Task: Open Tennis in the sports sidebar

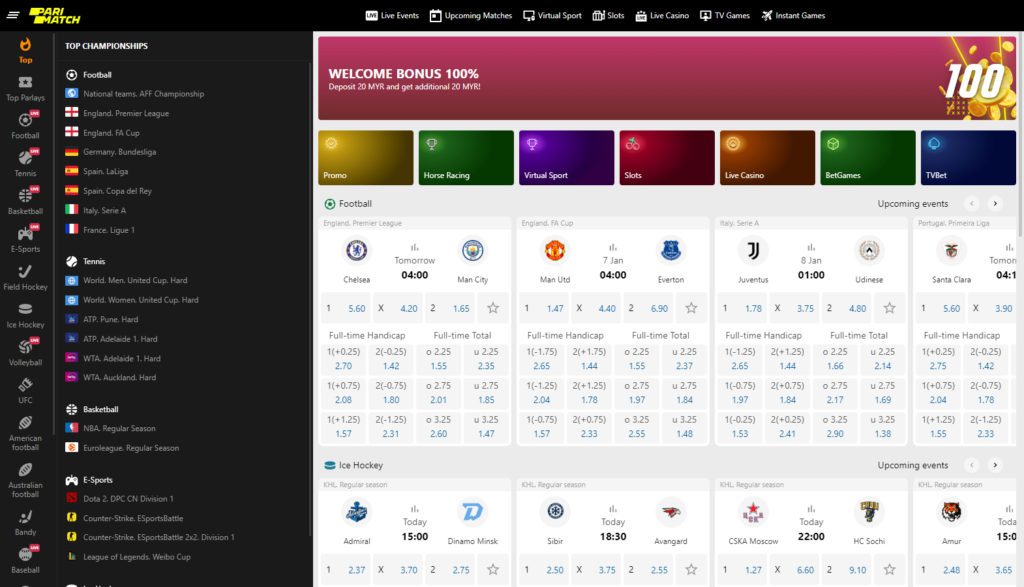Action: pyautogui.click(x=25, y=164)
